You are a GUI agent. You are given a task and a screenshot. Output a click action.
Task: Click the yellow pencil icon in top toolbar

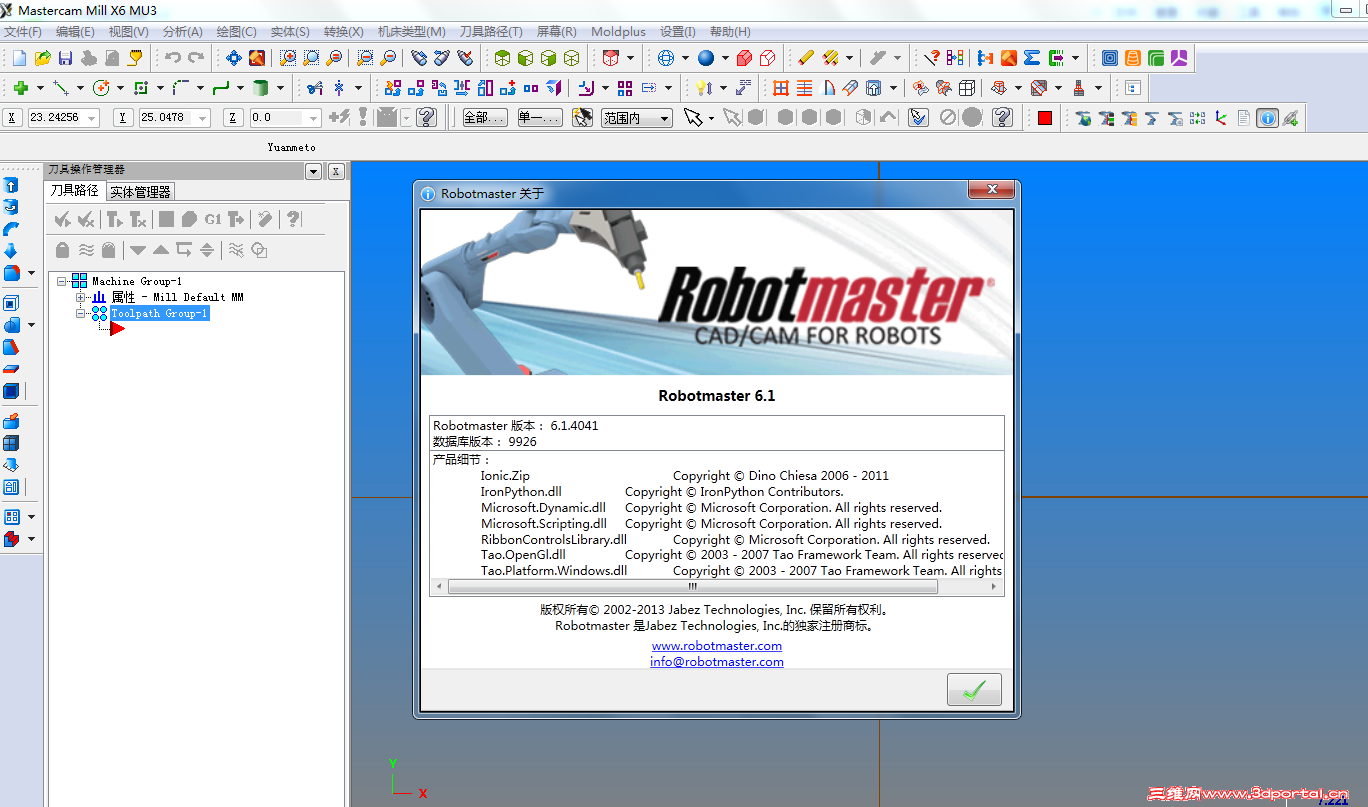click(806, 58)
